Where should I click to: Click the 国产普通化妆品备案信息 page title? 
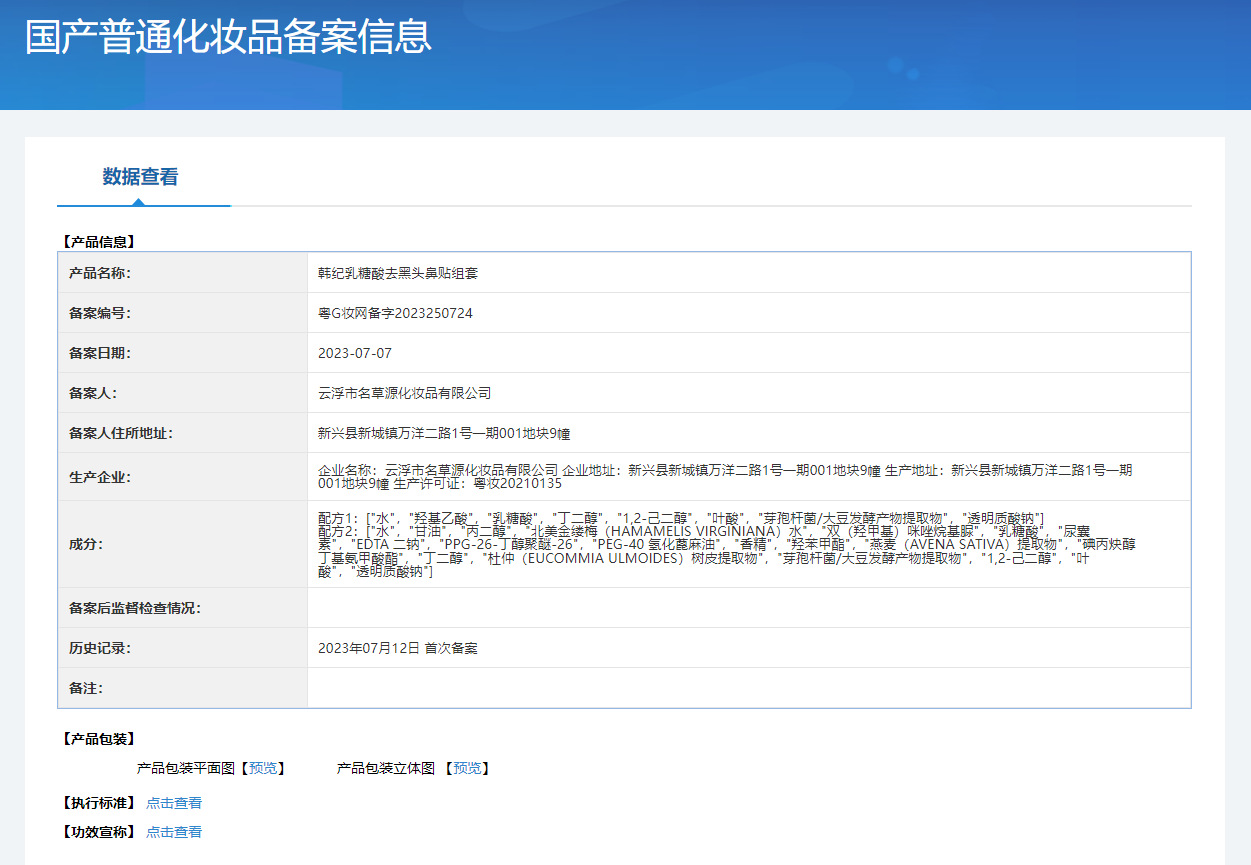click(229, 36)
